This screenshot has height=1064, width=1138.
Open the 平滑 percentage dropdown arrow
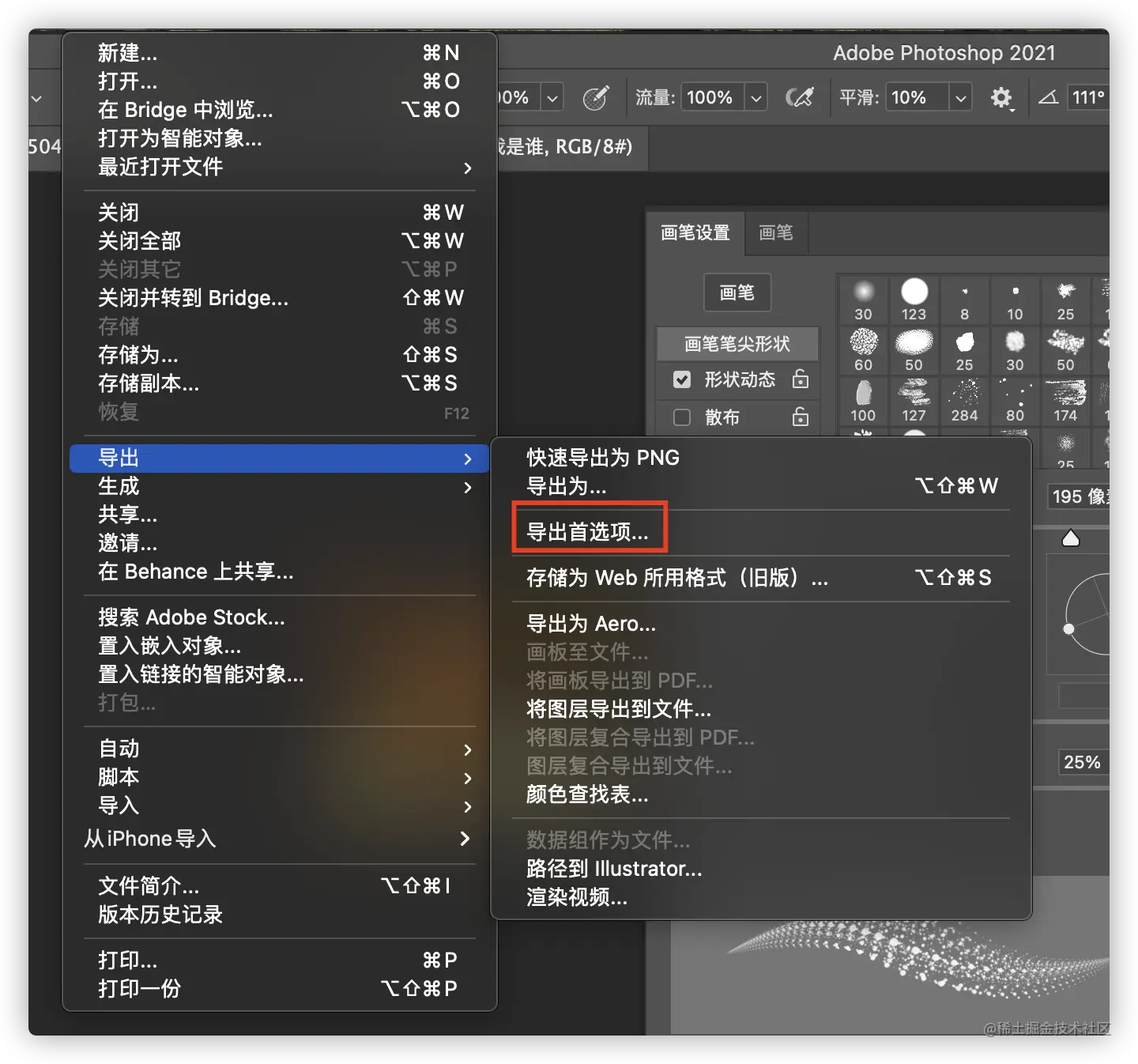(961, 98)
